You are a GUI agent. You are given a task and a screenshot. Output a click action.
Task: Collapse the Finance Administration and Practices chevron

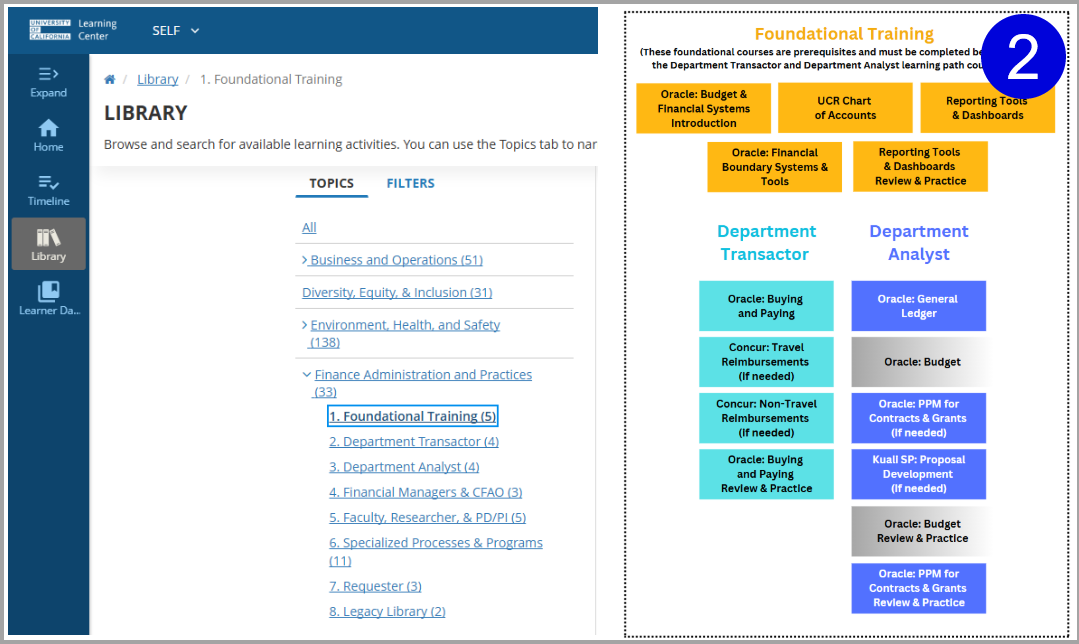coord(307,374)
